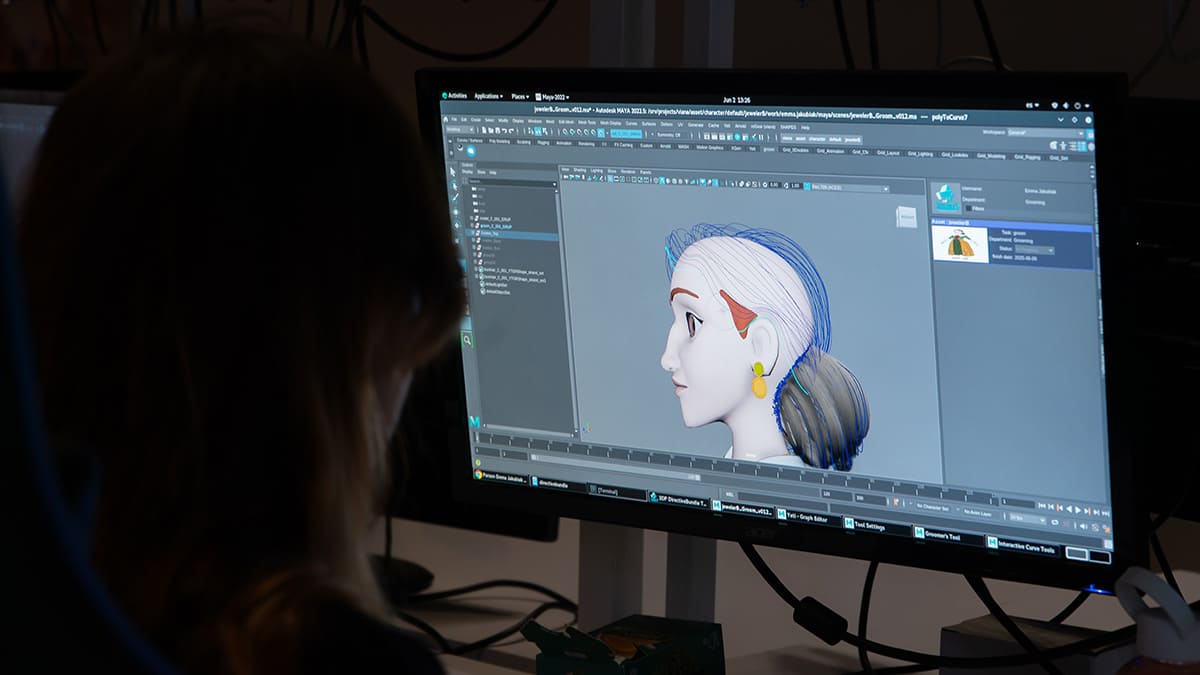This screenshot has width=1200, height=675.
Task: Switch to the SDP DirectiveBundle taskbar window
Action: click(679, 498)
